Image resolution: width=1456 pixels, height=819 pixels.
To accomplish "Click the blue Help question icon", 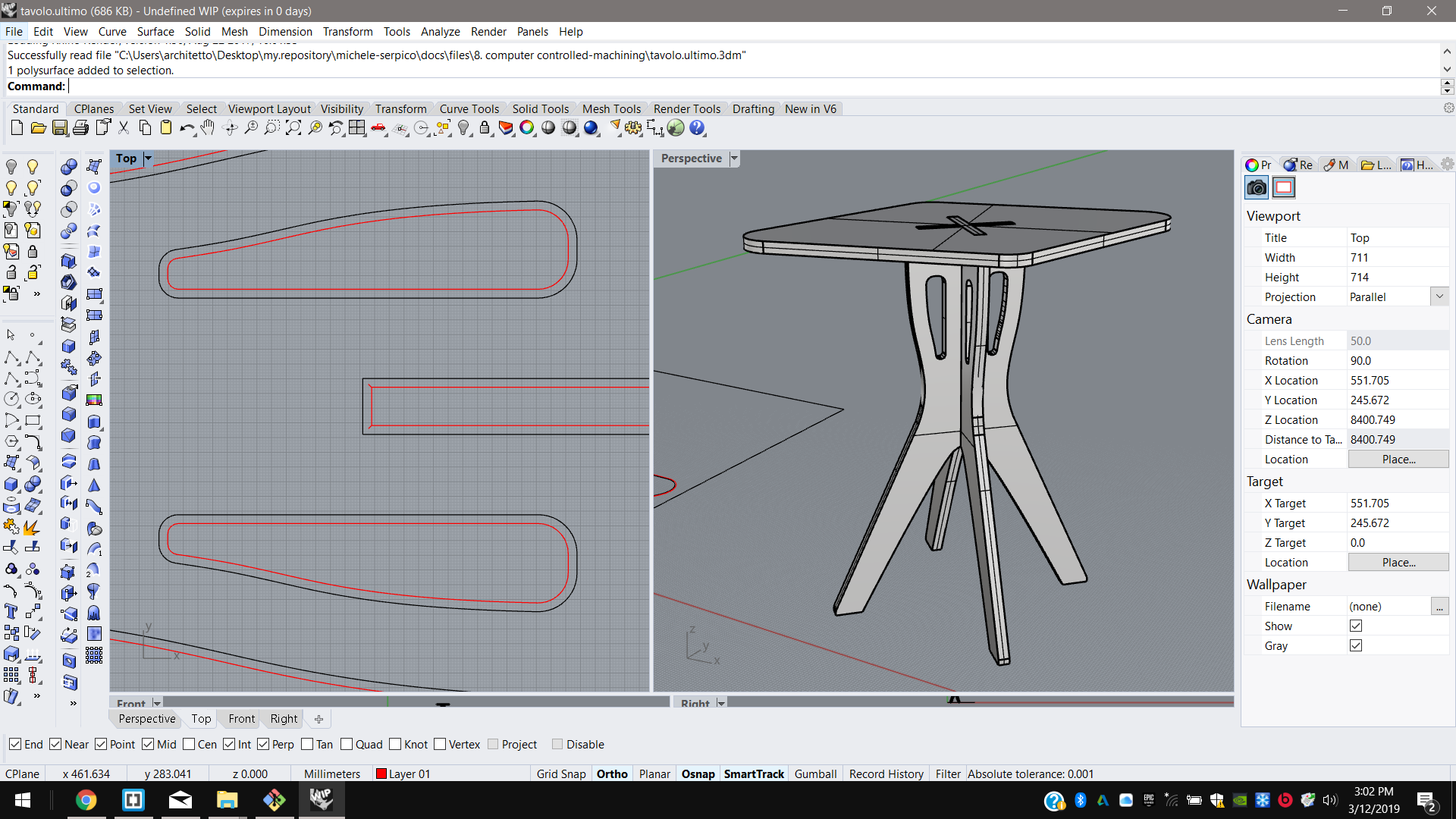I will (697, 128).
